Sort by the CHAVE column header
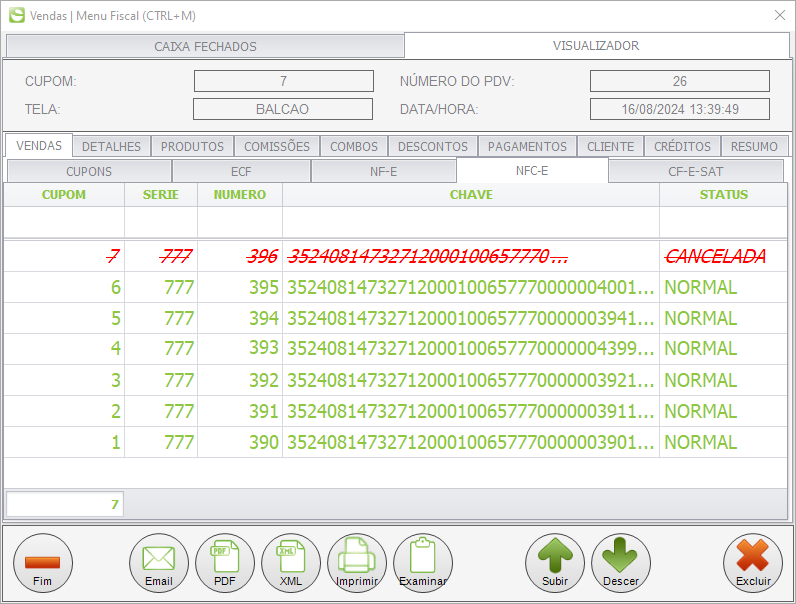 [x=471, y=195]
